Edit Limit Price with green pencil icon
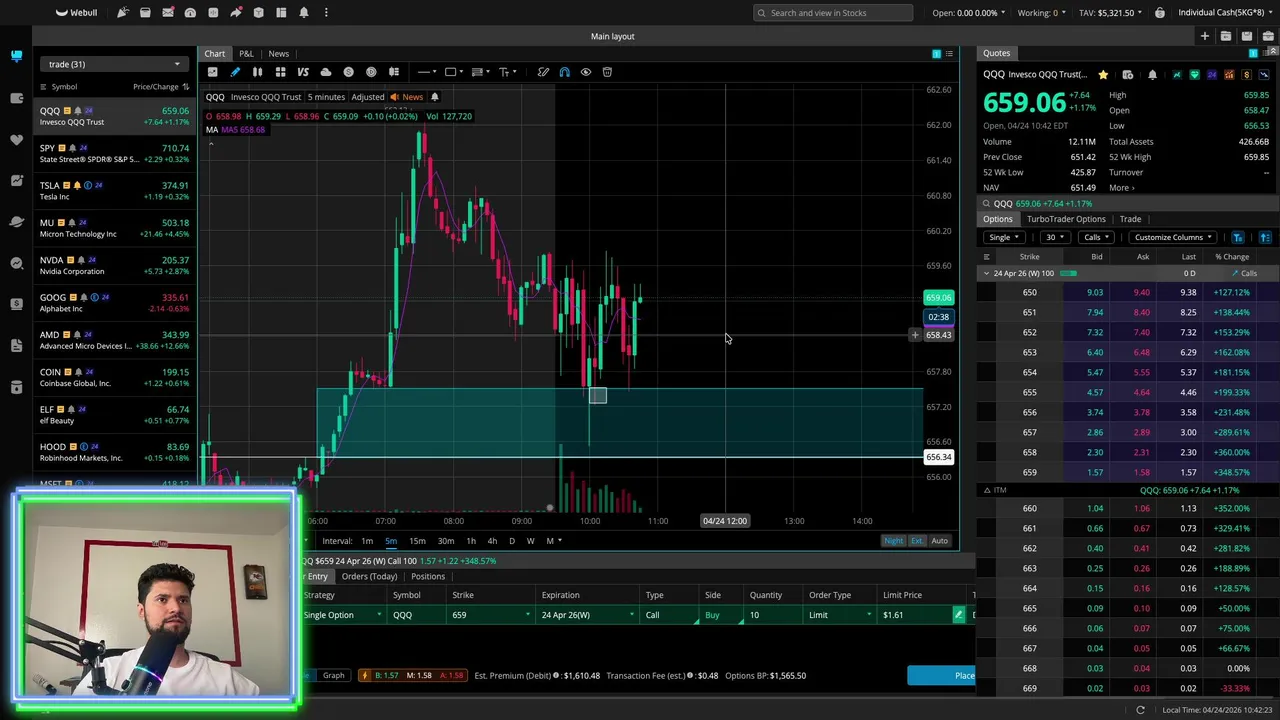 tap(958, 615)
